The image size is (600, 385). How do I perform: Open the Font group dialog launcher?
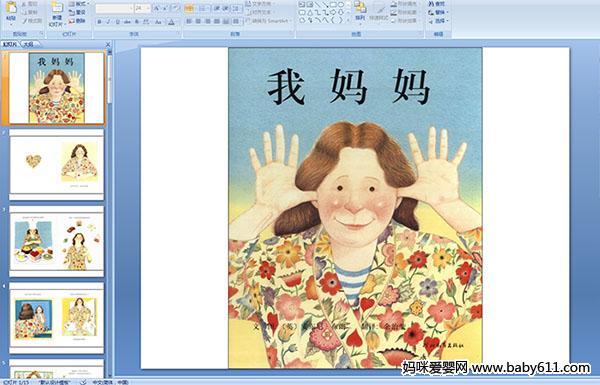(179, 34)
